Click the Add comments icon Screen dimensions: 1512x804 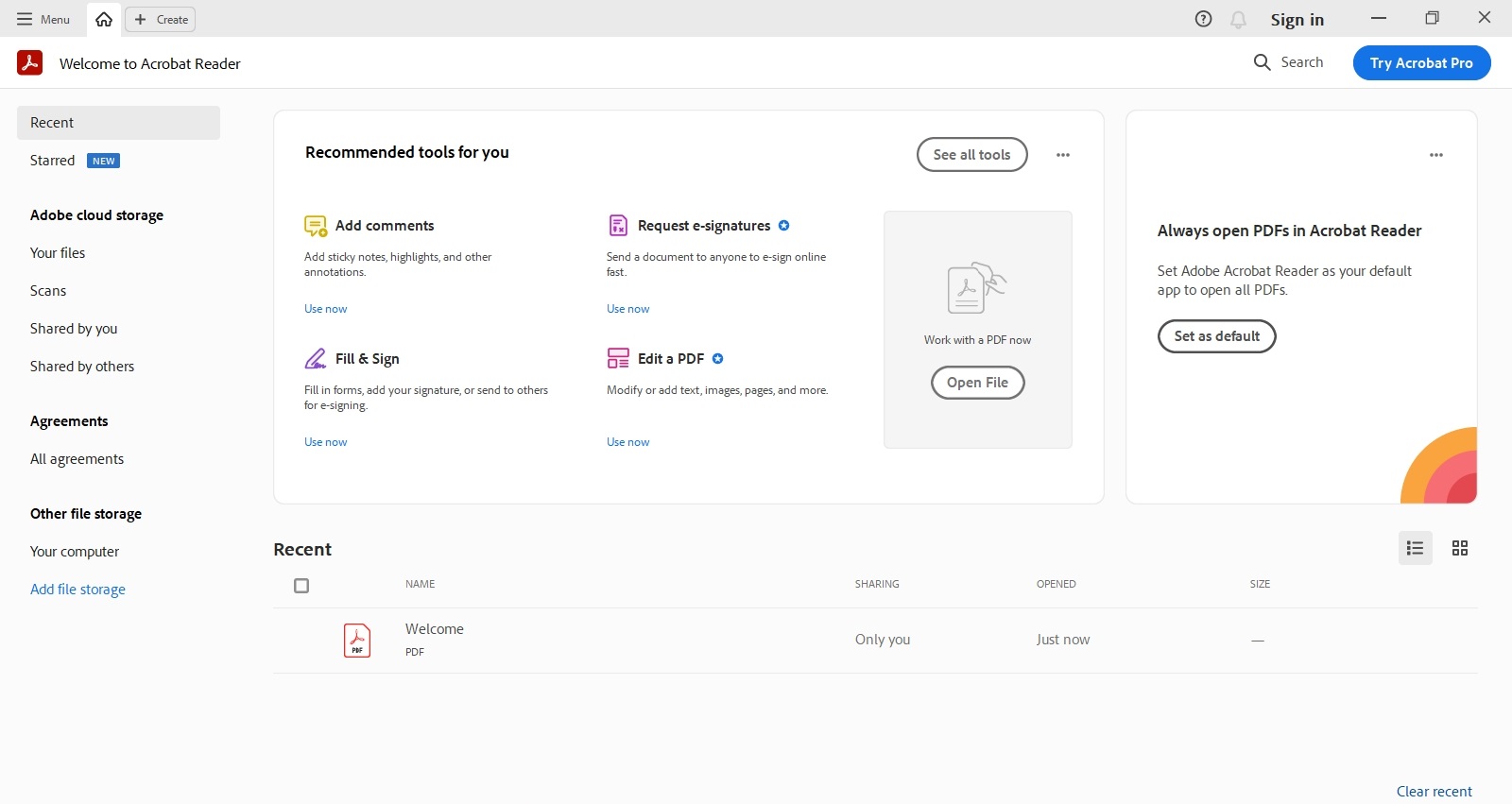click(316, 226)
